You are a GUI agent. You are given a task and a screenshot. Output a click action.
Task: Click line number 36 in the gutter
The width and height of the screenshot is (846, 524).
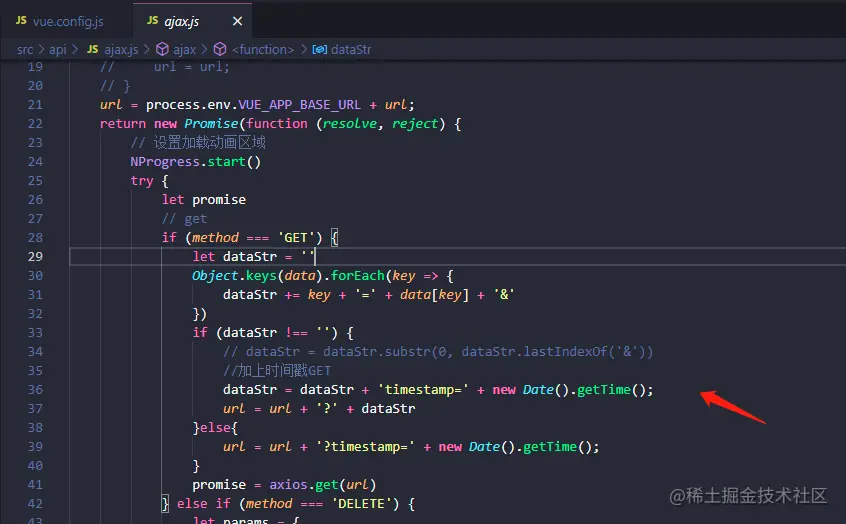35,390
